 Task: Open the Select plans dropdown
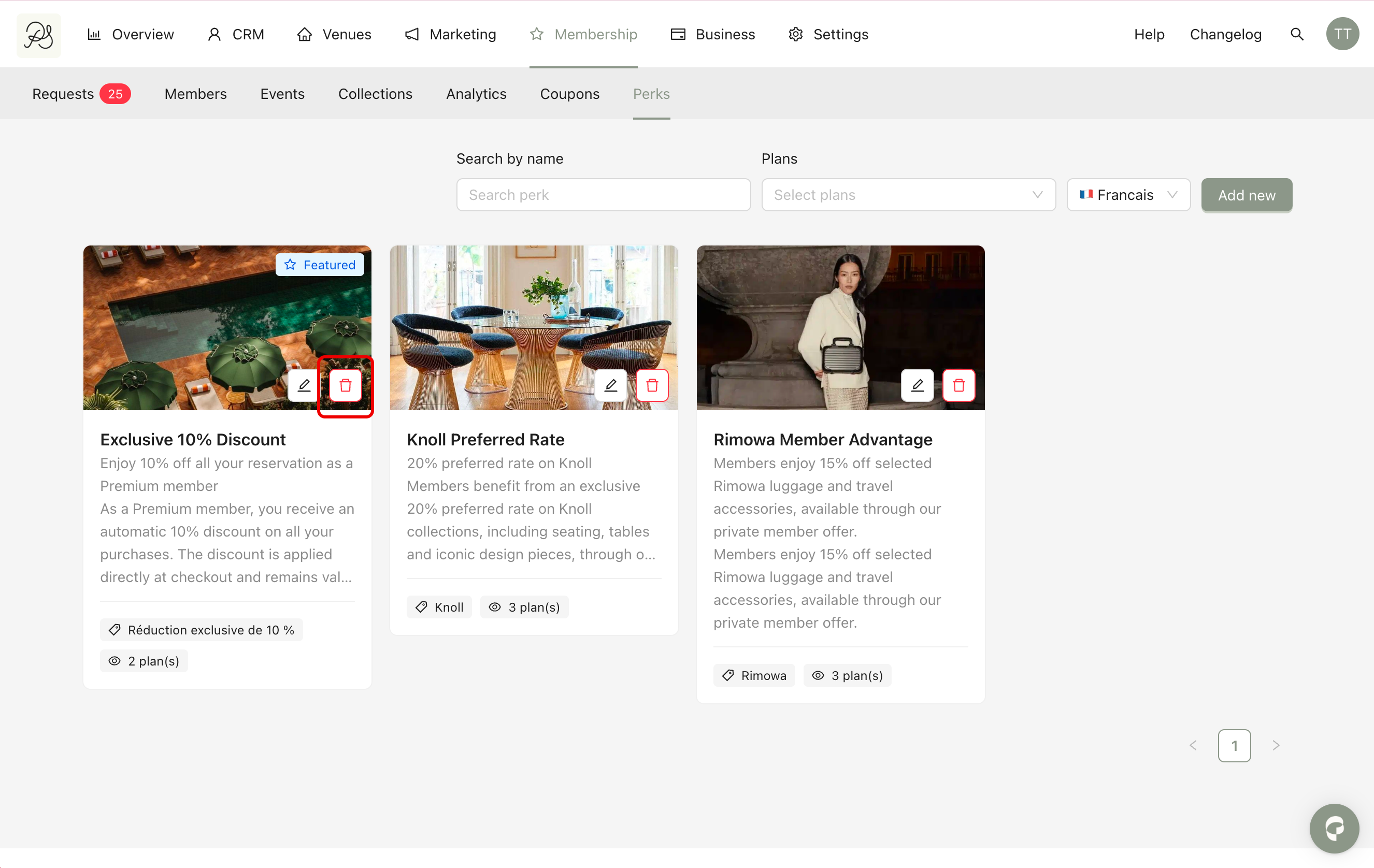908,195
